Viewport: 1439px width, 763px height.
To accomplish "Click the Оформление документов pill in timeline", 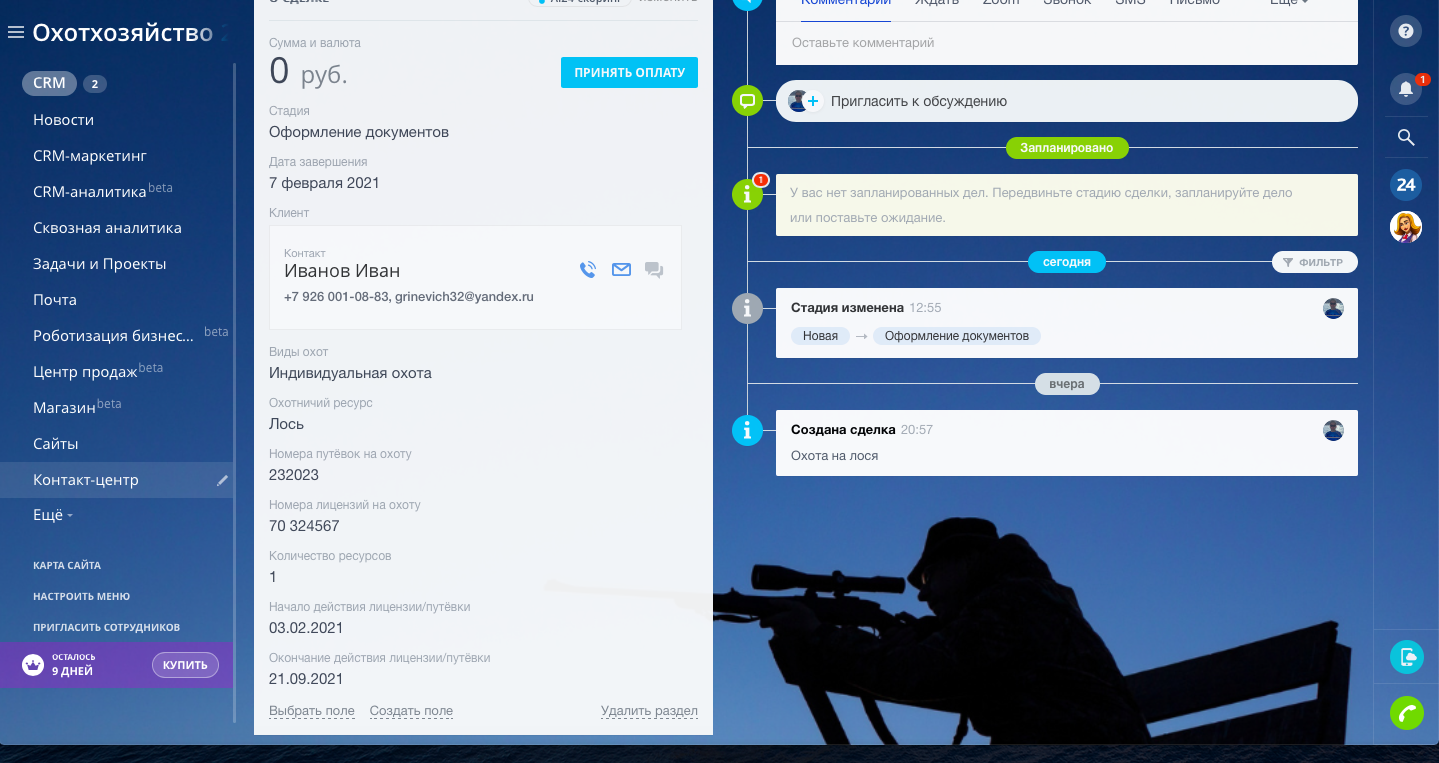I will pos(957,336).
